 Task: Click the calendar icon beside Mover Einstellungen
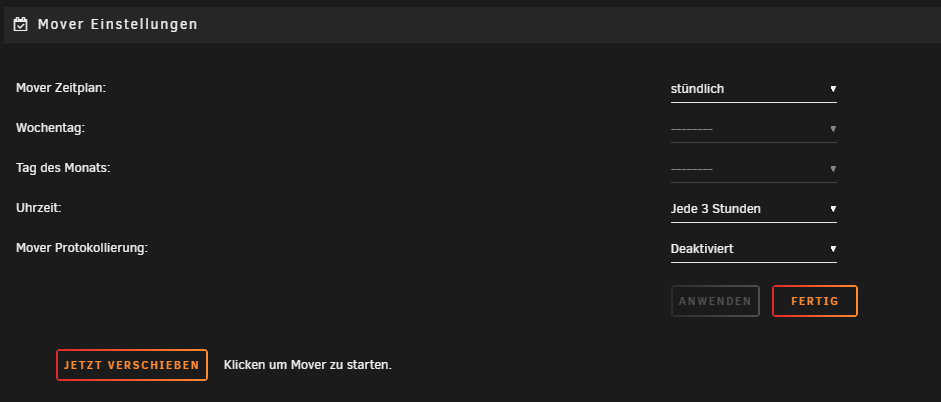pos(20,25)
